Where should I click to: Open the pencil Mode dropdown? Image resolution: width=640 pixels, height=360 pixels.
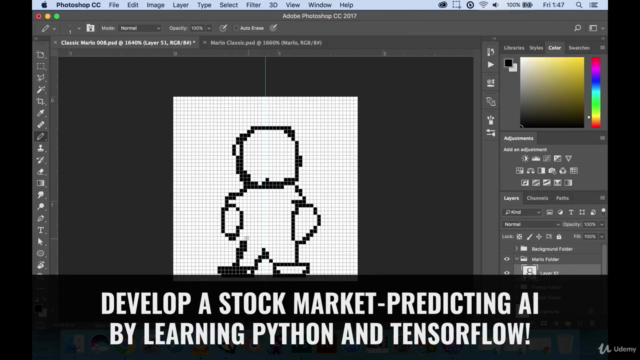[x=140, y=28]
